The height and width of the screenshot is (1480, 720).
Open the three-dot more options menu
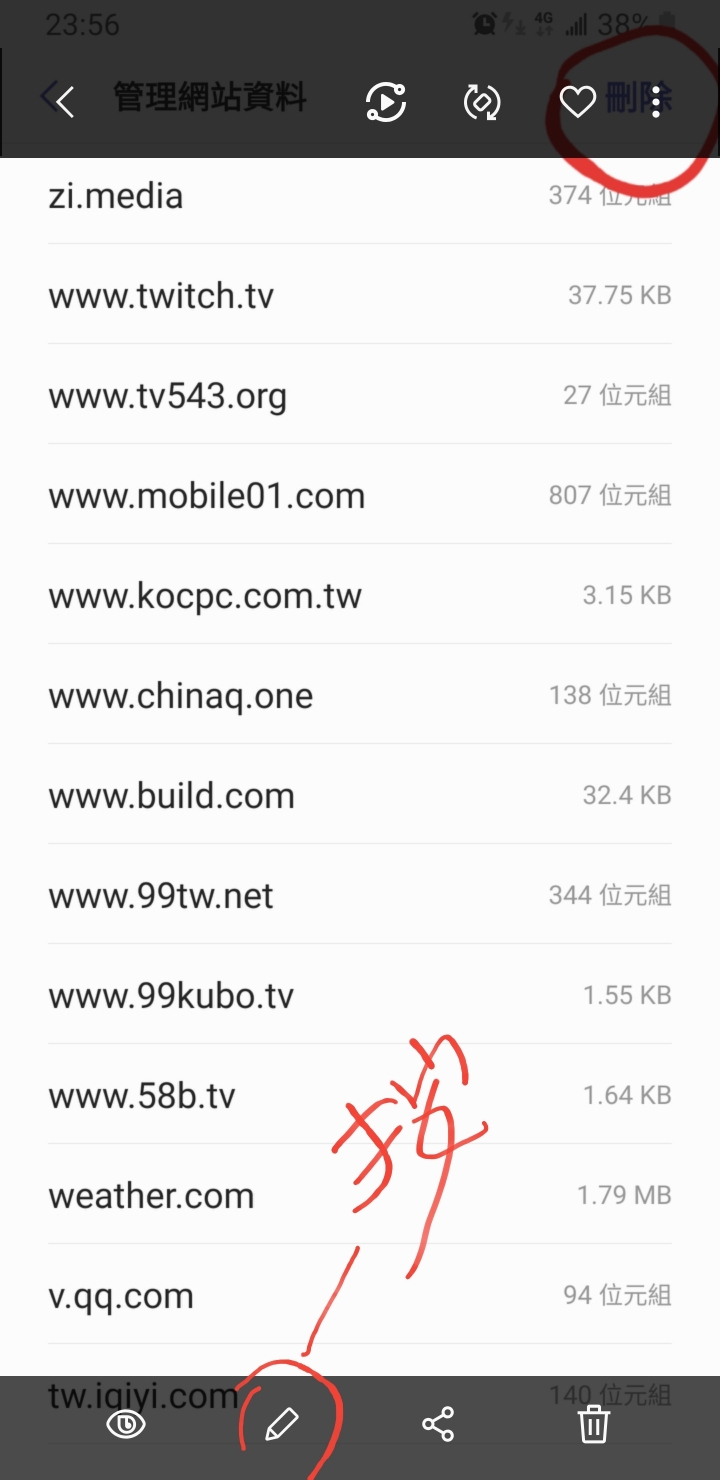point(656,101)
